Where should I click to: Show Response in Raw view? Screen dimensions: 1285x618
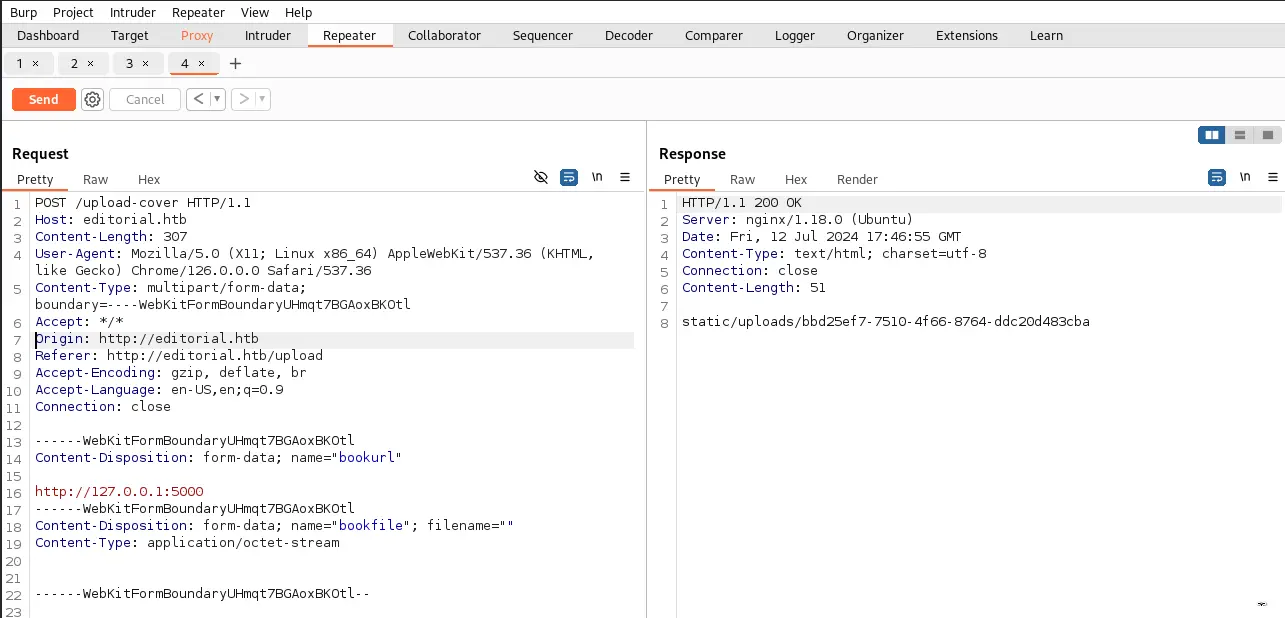tap(743, 179)
